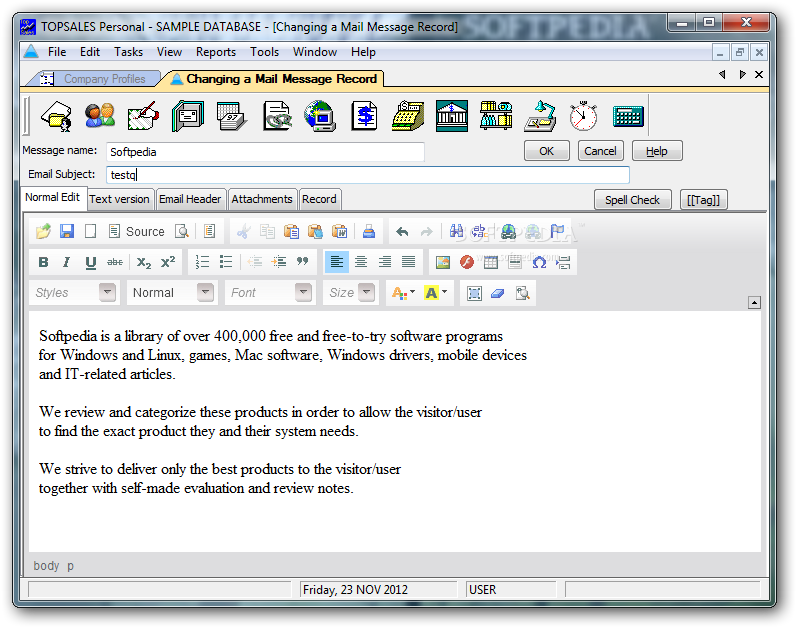The height and width of the screenshot is (628, 797).
Task: Open the Reports menu
Action: pyautogui.click(x=216, y=52)
